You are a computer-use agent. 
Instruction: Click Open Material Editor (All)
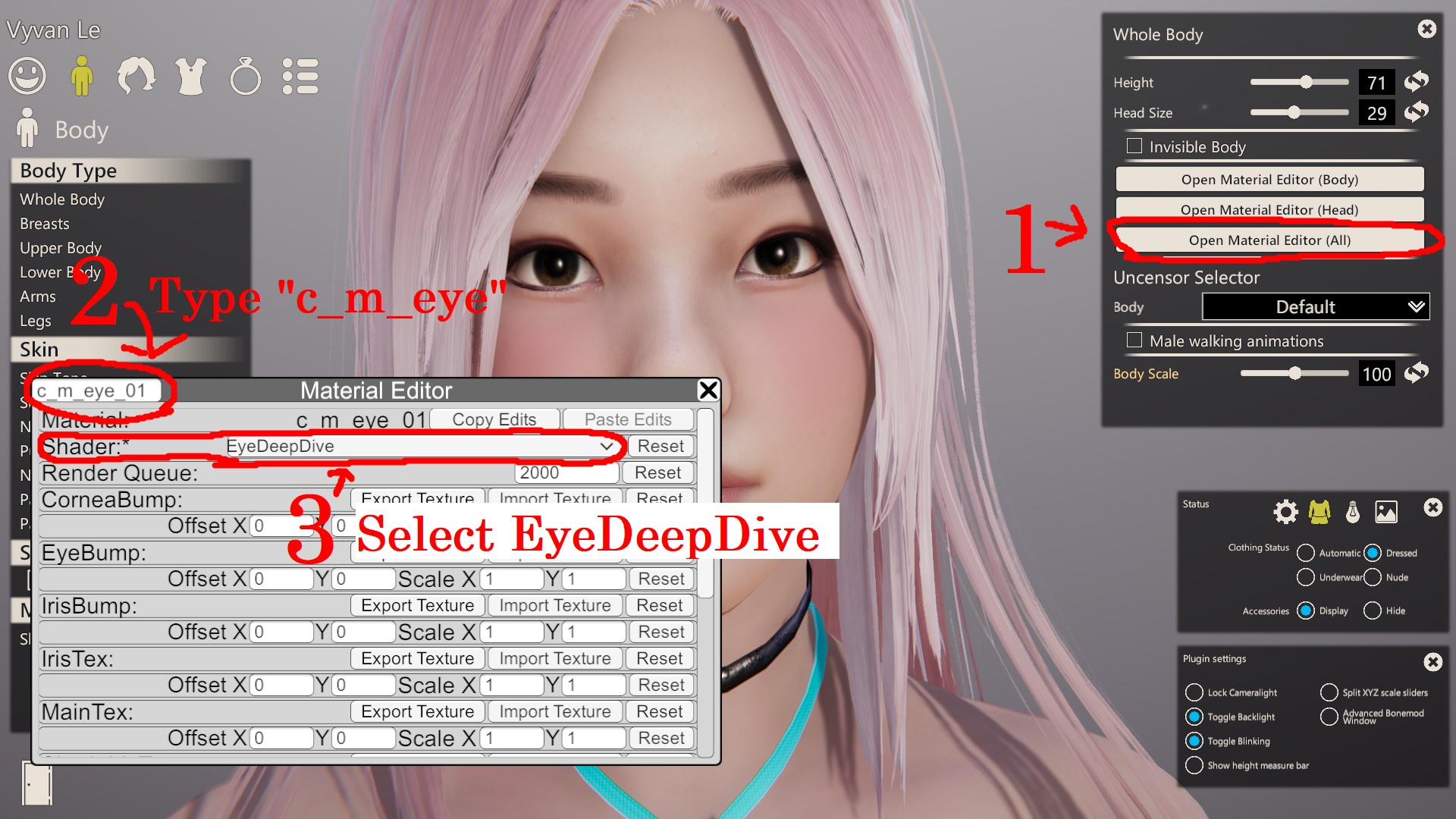point(1269,240)
